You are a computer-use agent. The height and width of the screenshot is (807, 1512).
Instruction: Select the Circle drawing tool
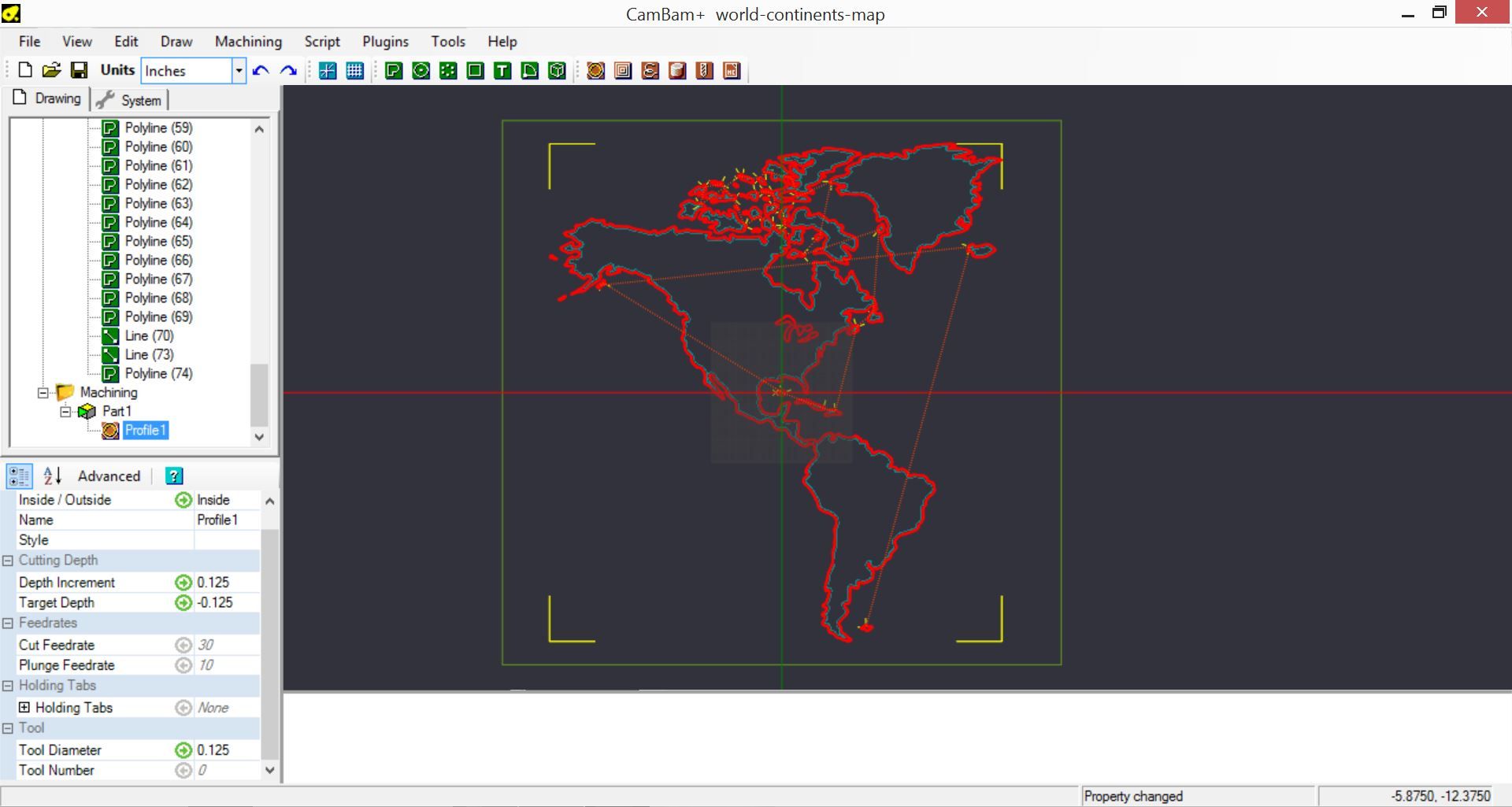click(421, 71)
